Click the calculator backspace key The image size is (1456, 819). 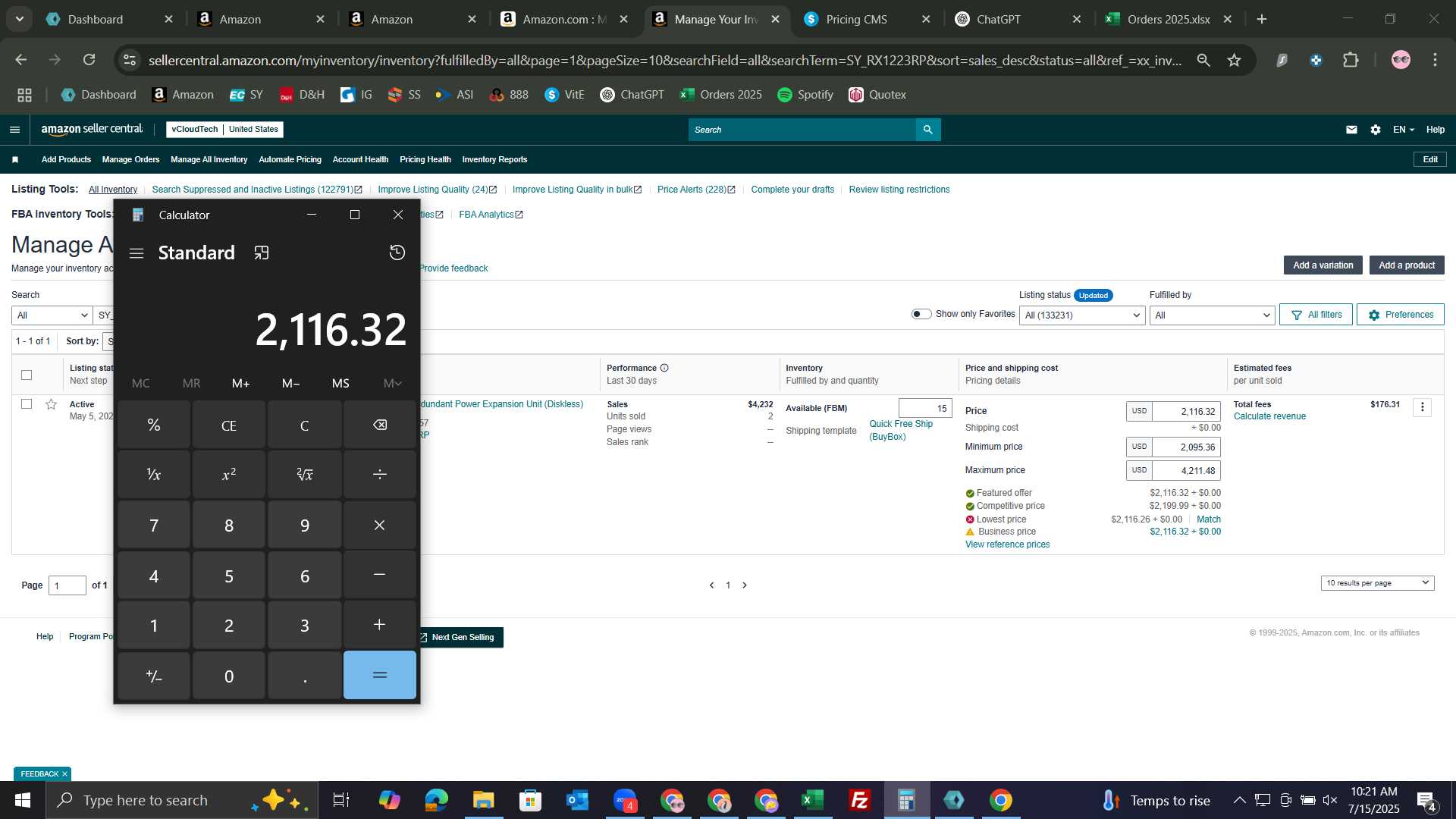point(380,425)
